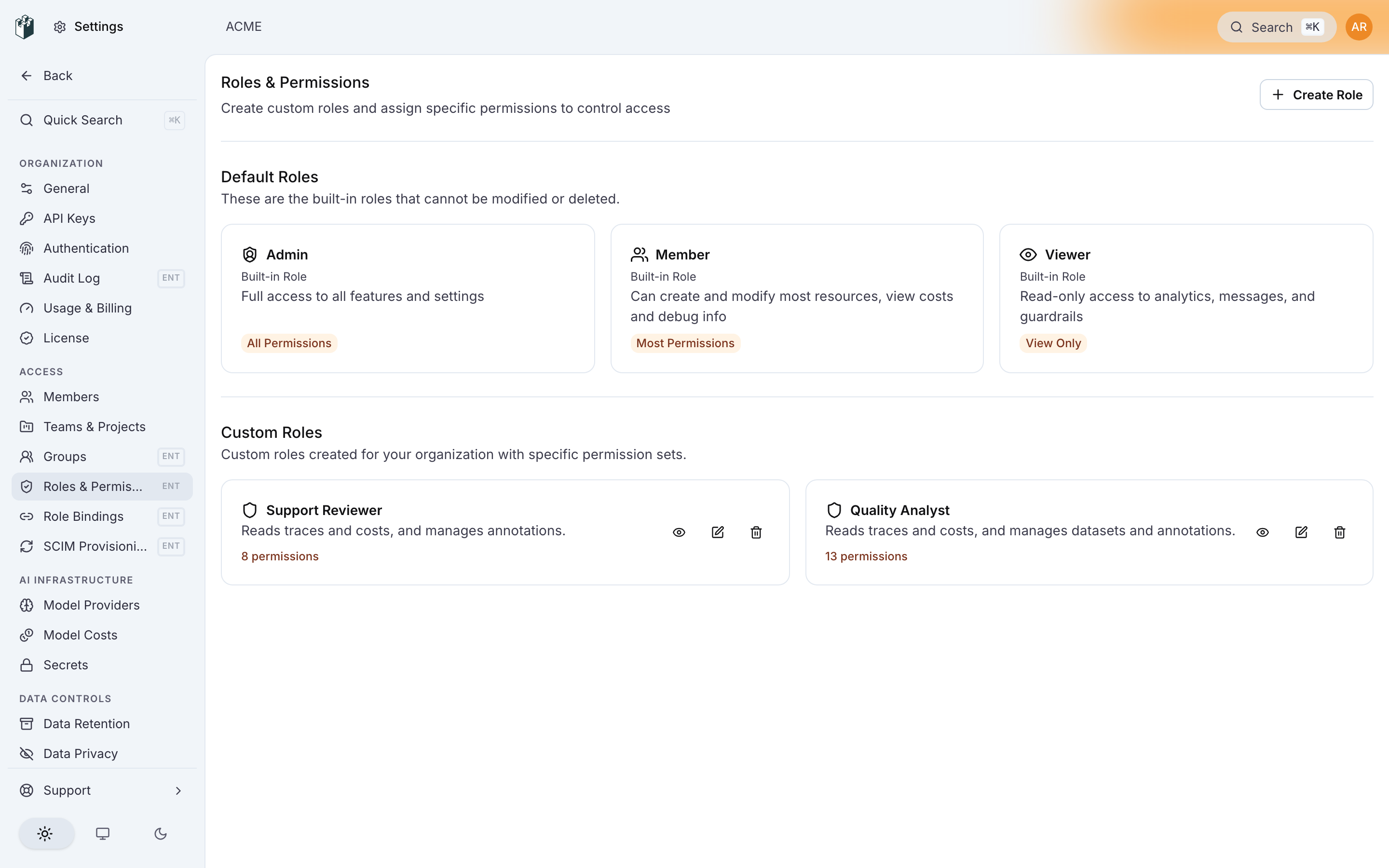1389x868 pixels.
Task: Open the Groups page
Action: point(102,456)
